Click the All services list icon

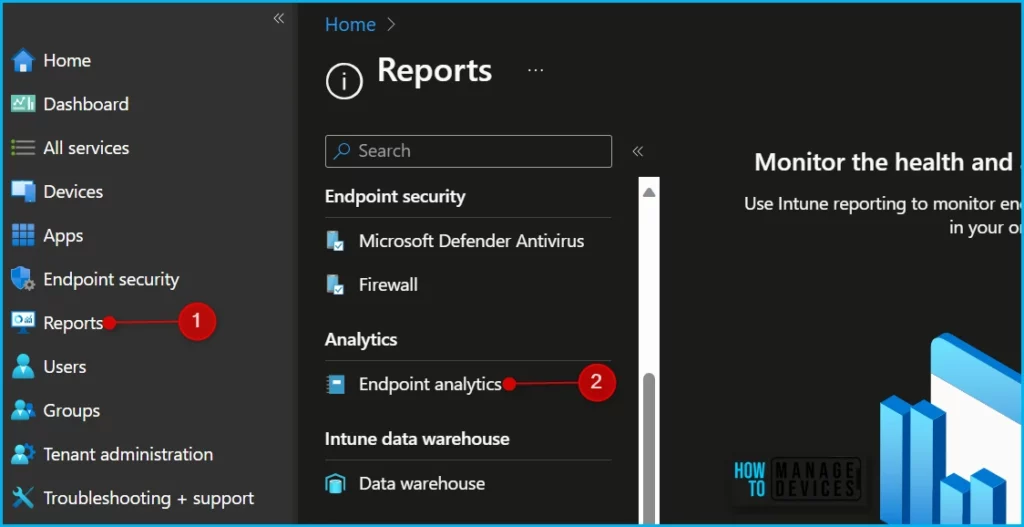tap(23, 148)
